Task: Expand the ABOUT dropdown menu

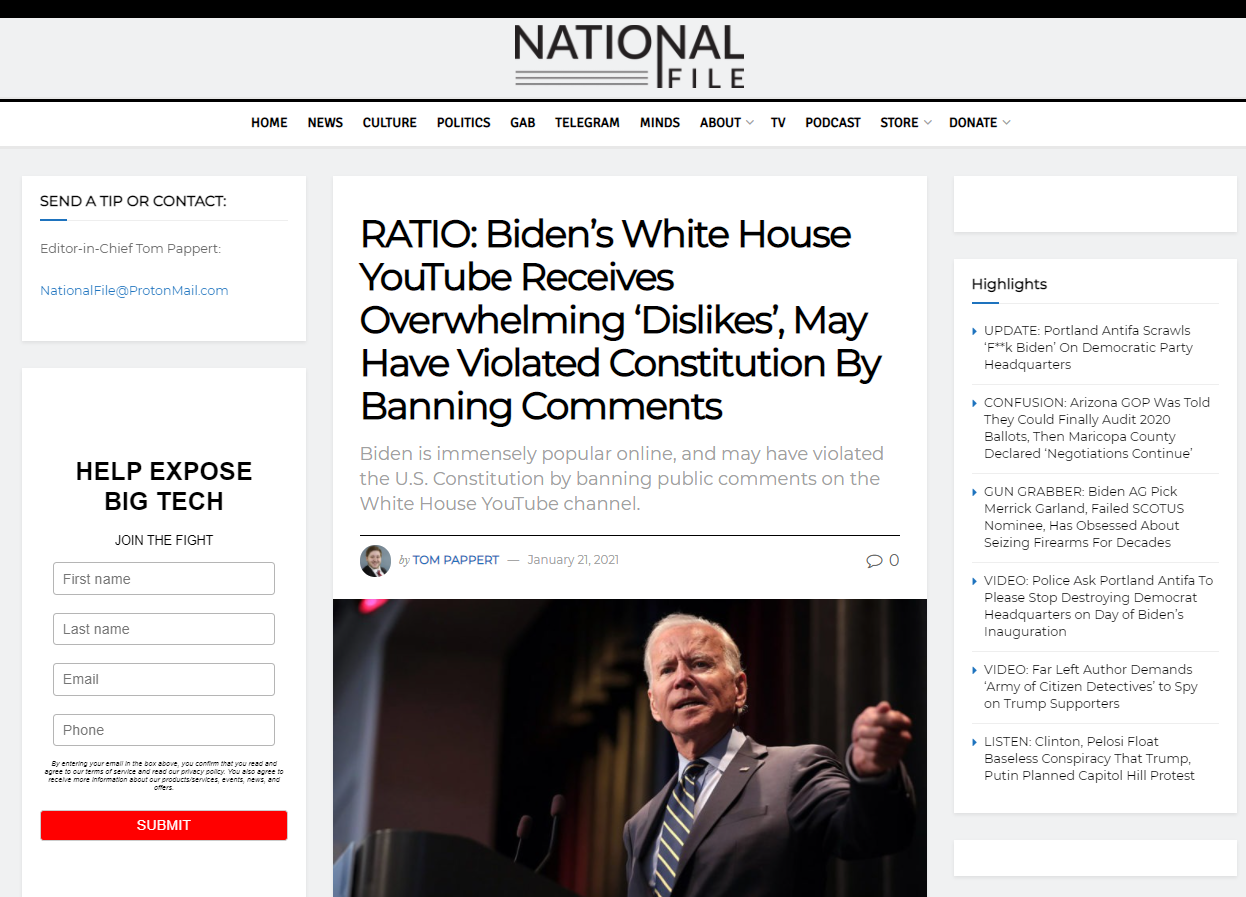Action: click(726, 123)
